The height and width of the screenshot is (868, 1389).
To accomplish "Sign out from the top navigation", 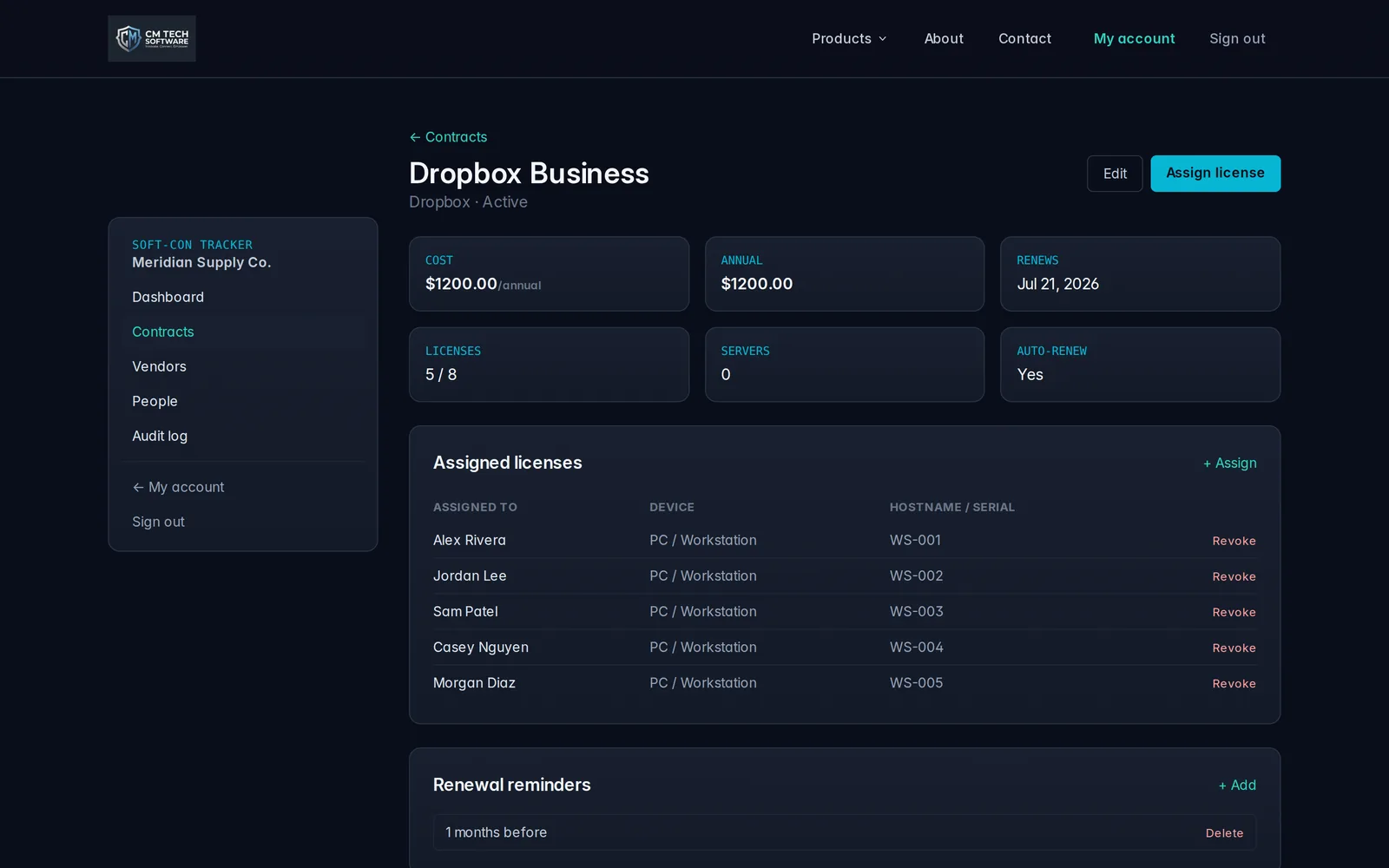I will point(1237,38).
